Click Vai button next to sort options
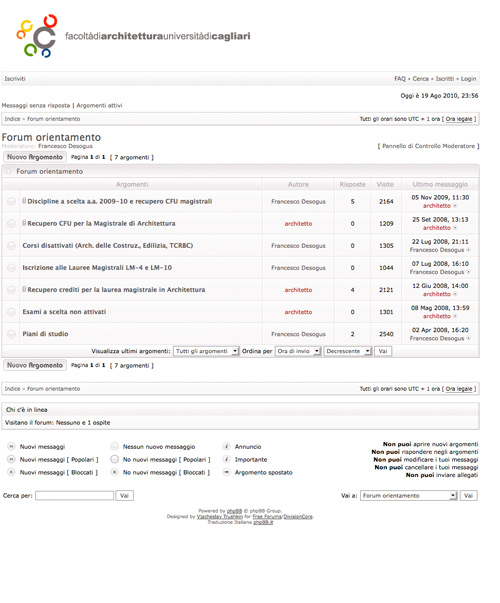This screenshot has width=500, height=603. click(x=383, y=351)
